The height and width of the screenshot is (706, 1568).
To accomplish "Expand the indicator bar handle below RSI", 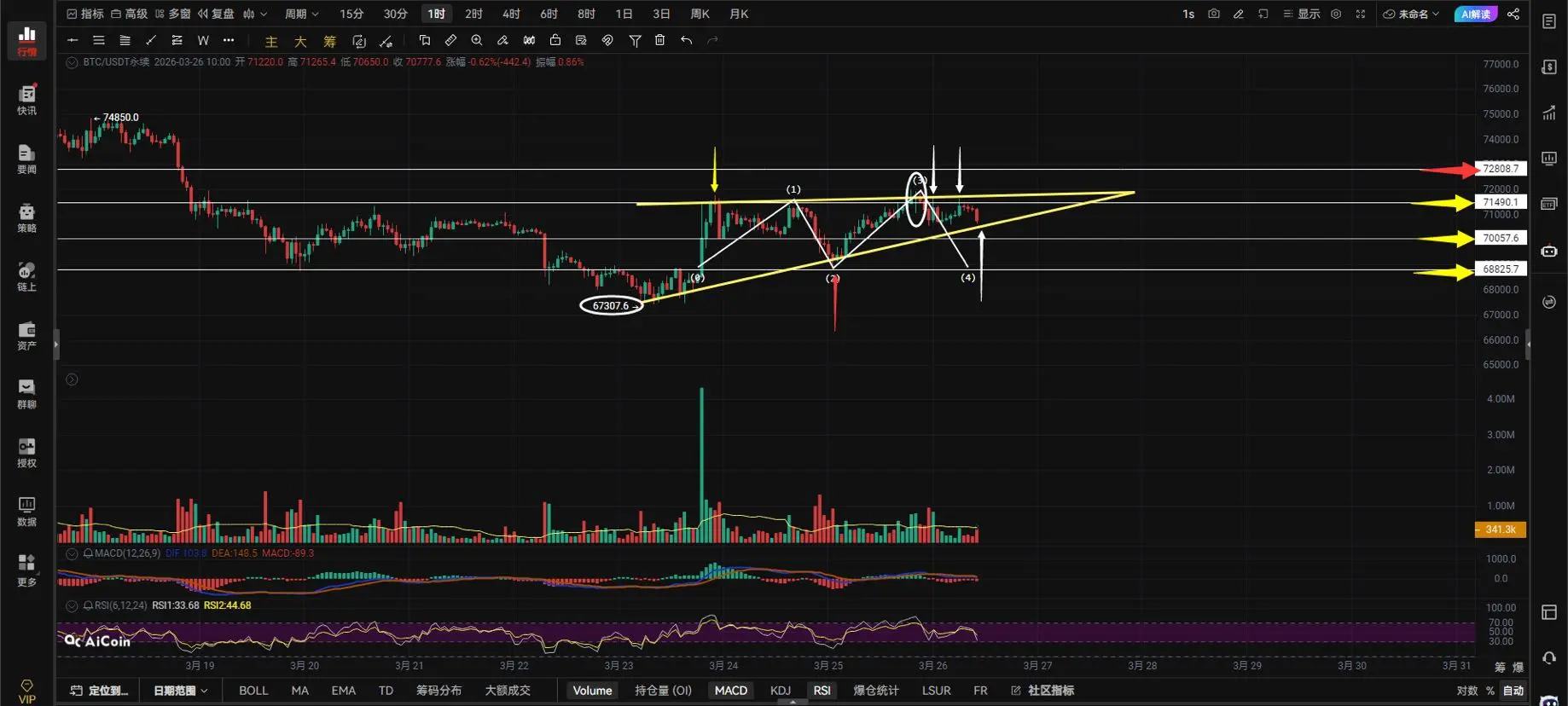I will [x=793, y=702].
